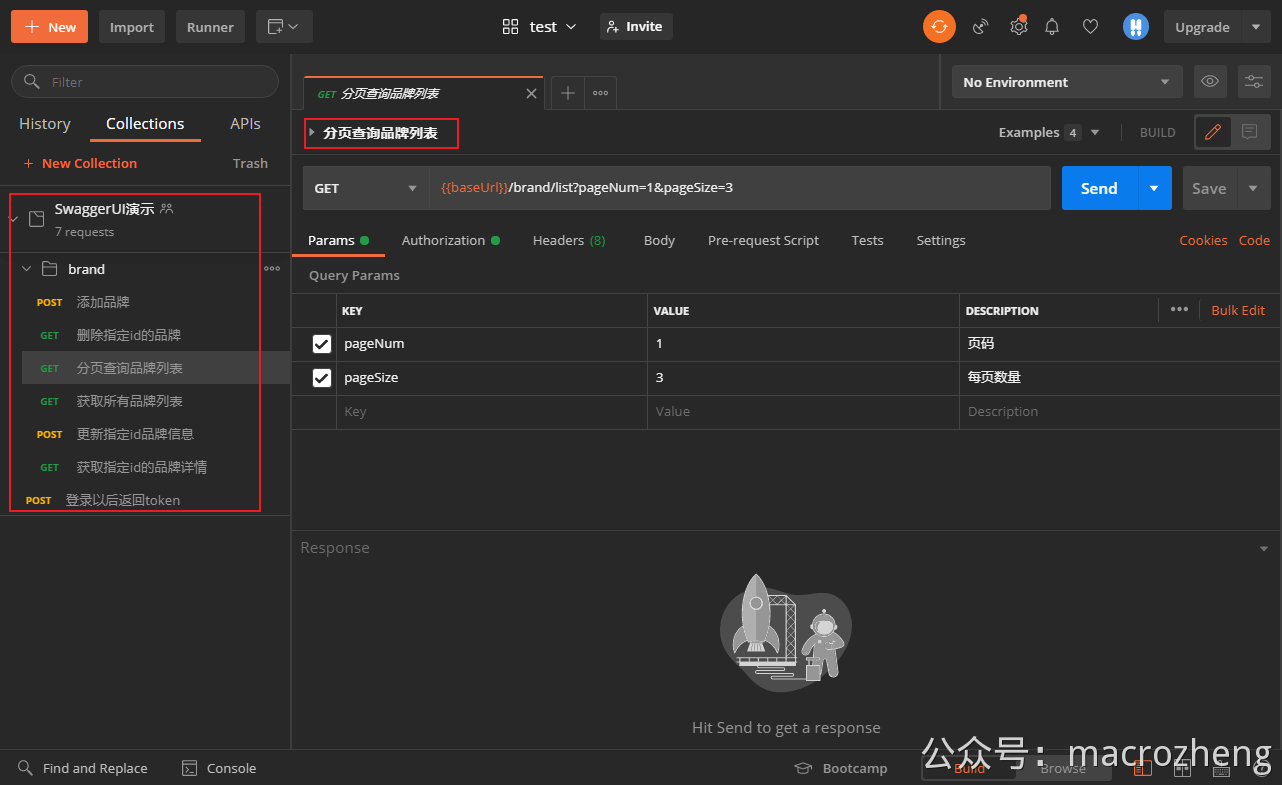The height and width of the screenshot is (785, 1282).
Task: Click the Invite person-plus icon
Action: 613,27
